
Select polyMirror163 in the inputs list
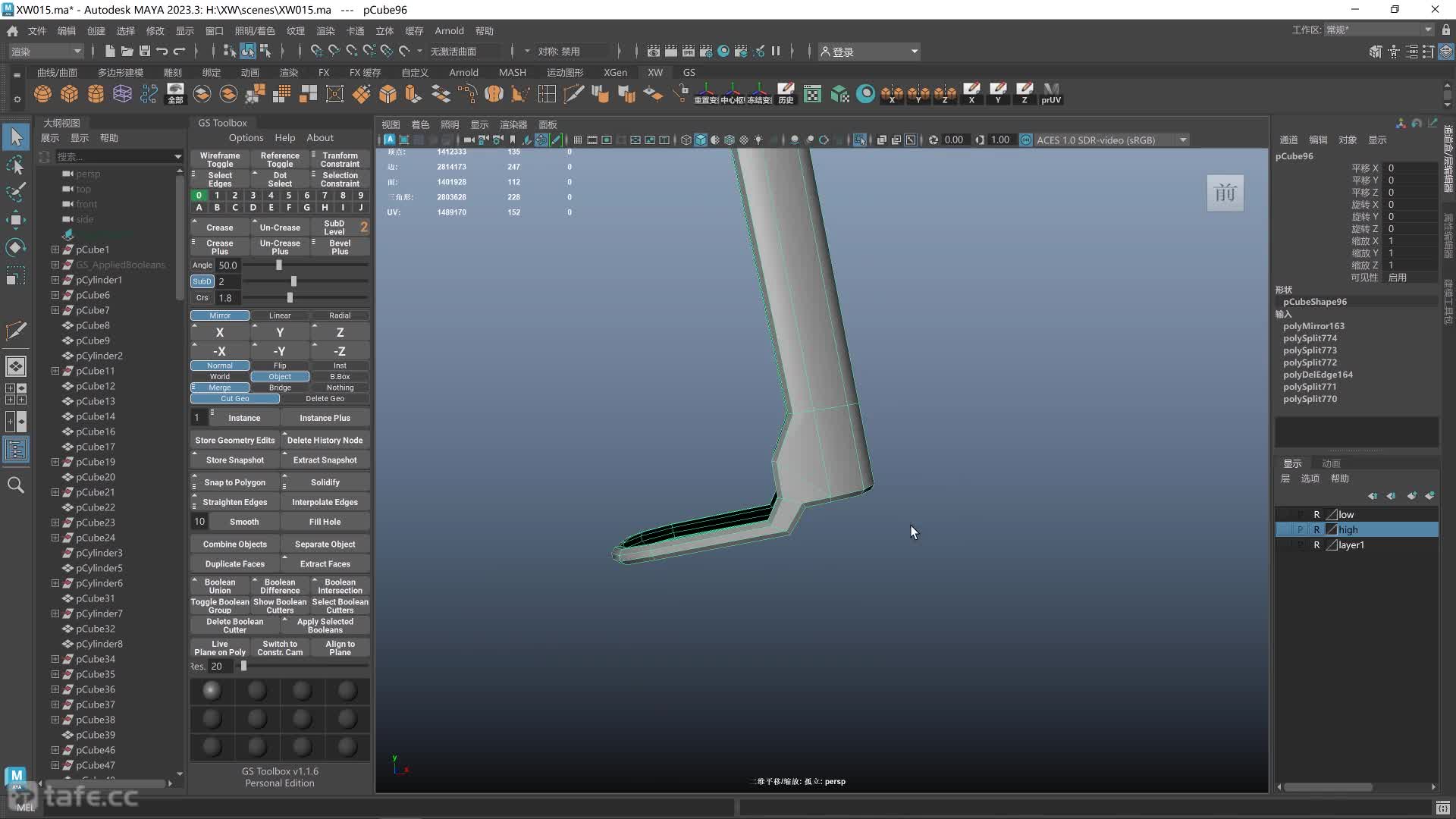pos(1314,326)
